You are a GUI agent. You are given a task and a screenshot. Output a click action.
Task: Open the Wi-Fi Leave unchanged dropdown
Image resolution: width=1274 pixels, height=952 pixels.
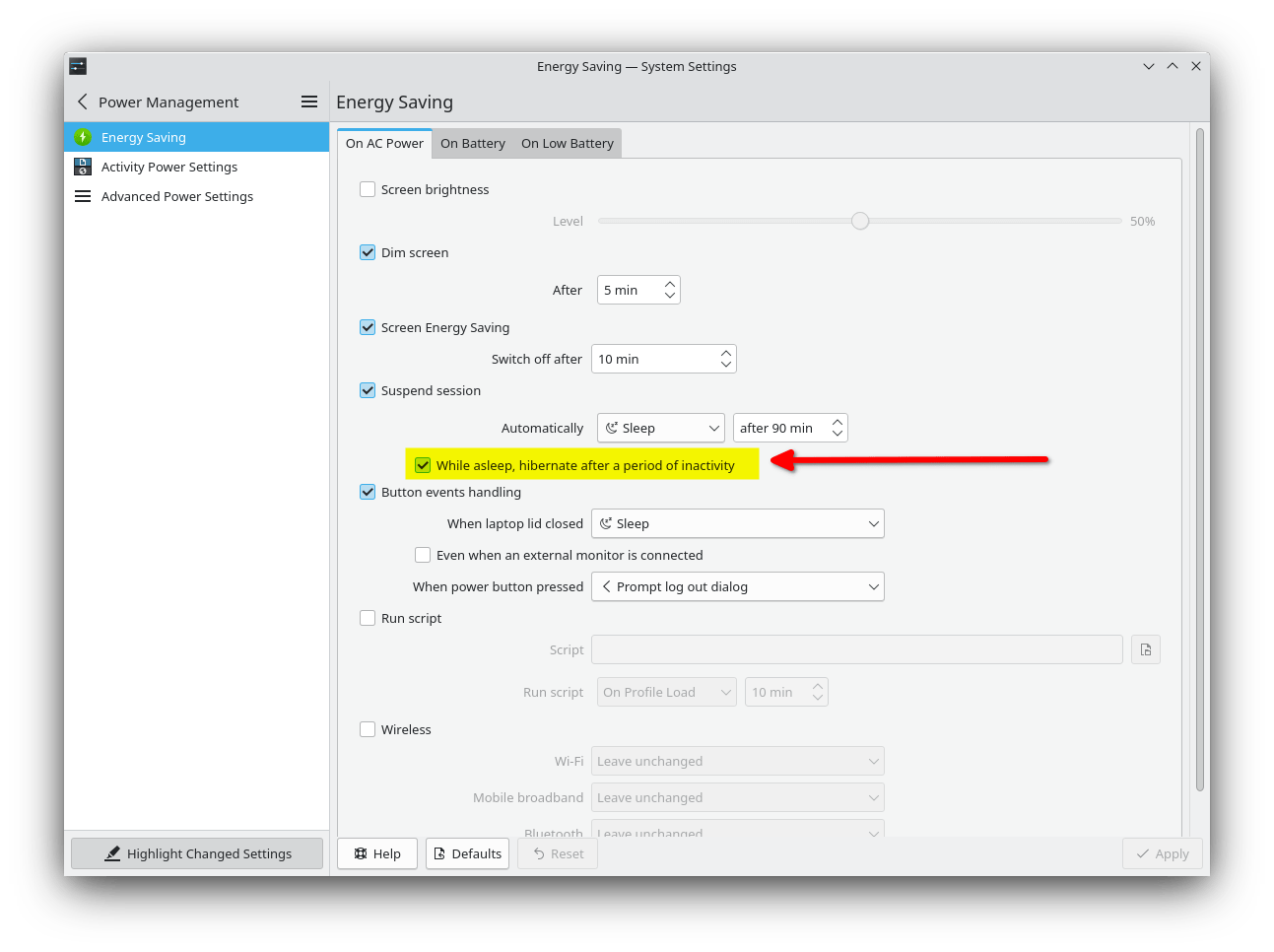pyautogui.click(x=737, y=760)
